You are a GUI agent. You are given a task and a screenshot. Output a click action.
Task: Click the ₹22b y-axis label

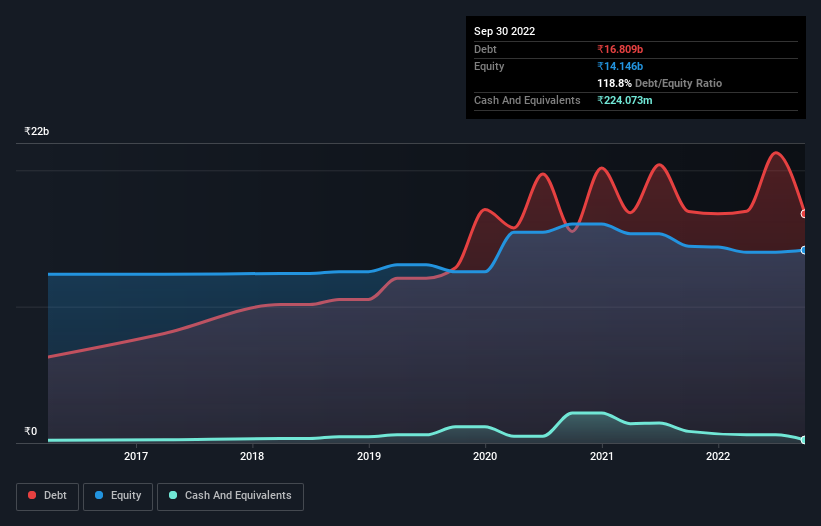pyautogui.click(x=37, y=131)
